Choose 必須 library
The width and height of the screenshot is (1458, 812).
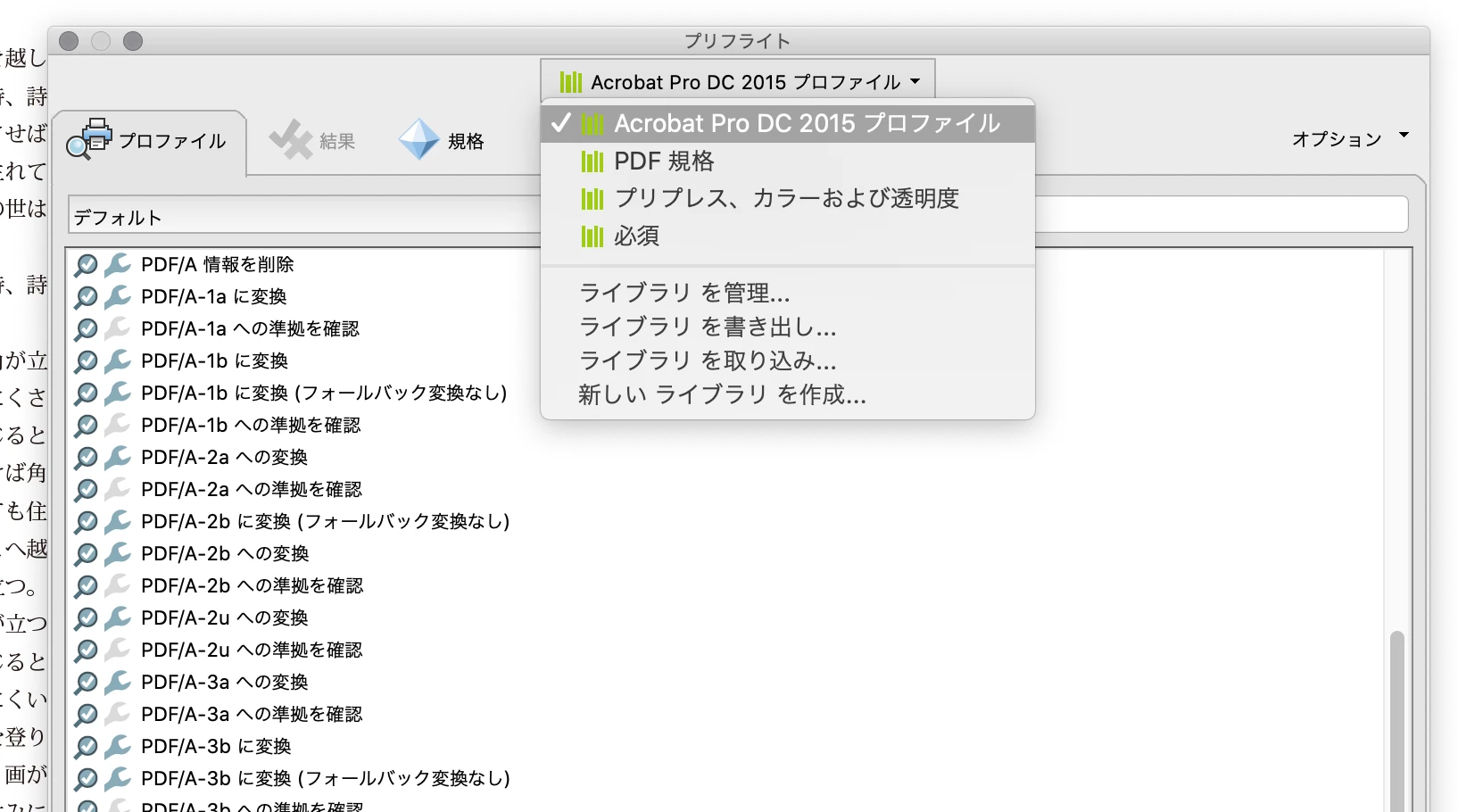[x=788, y=236]
